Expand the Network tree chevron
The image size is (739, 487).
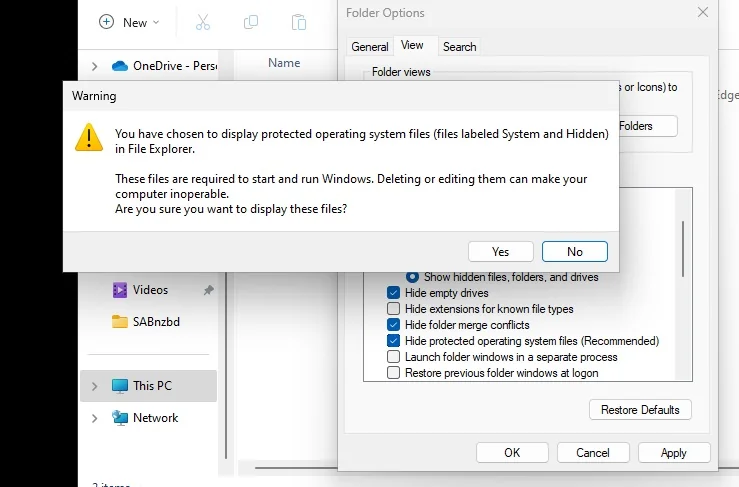pyautogui.click(x=94, y=418)
